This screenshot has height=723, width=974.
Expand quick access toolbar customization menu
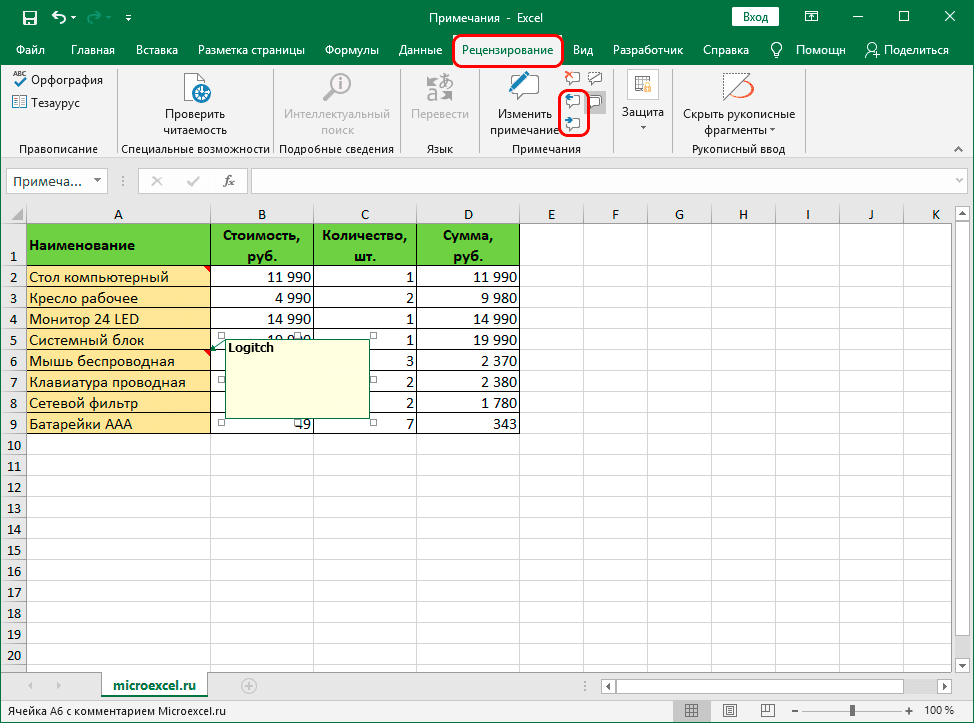coord(129,17)
